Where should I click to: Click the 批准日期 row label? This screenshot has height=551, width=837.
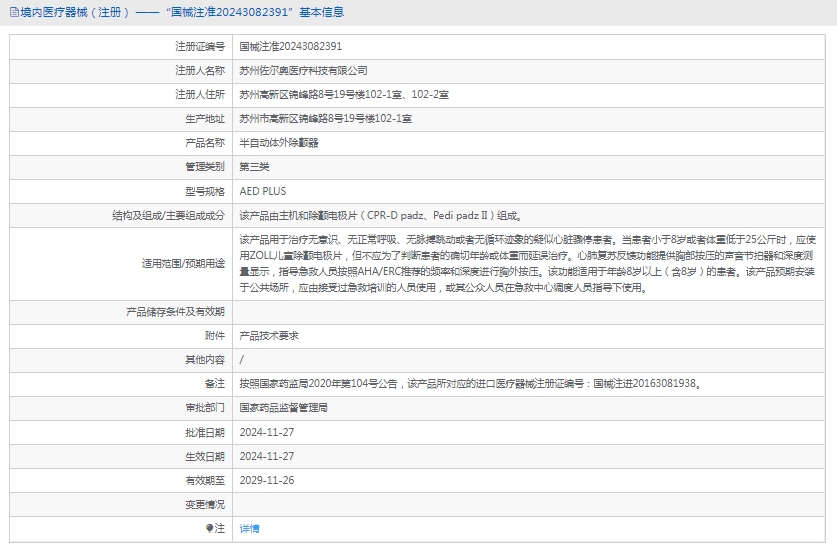point(205,432)
